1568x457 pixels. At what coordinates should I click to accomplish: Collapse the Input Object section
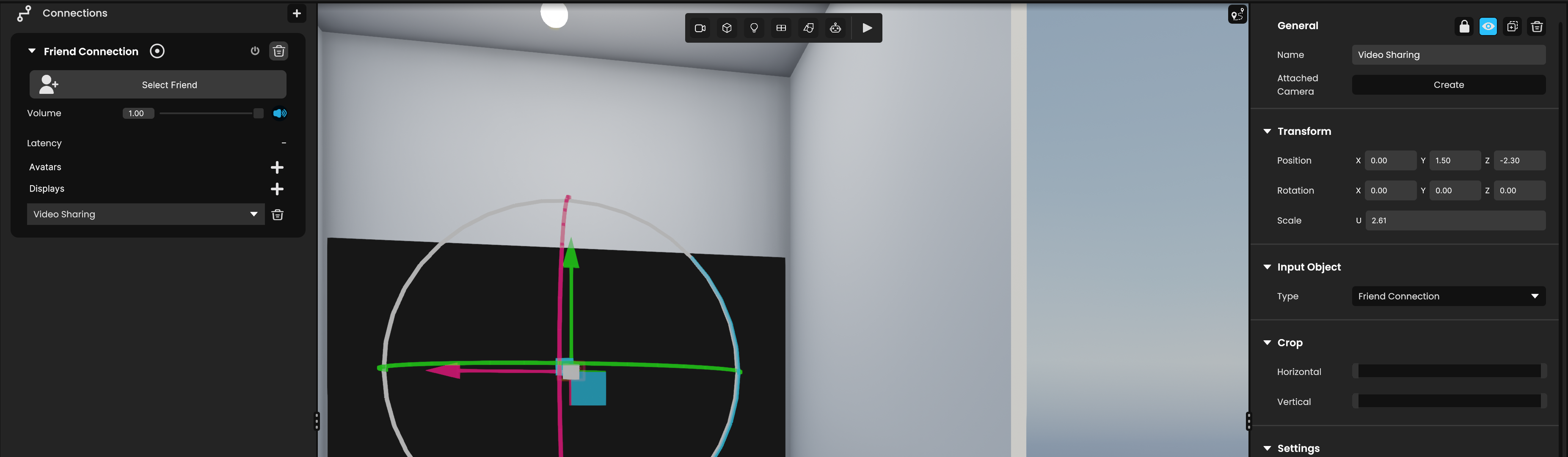pos(1267,267)
